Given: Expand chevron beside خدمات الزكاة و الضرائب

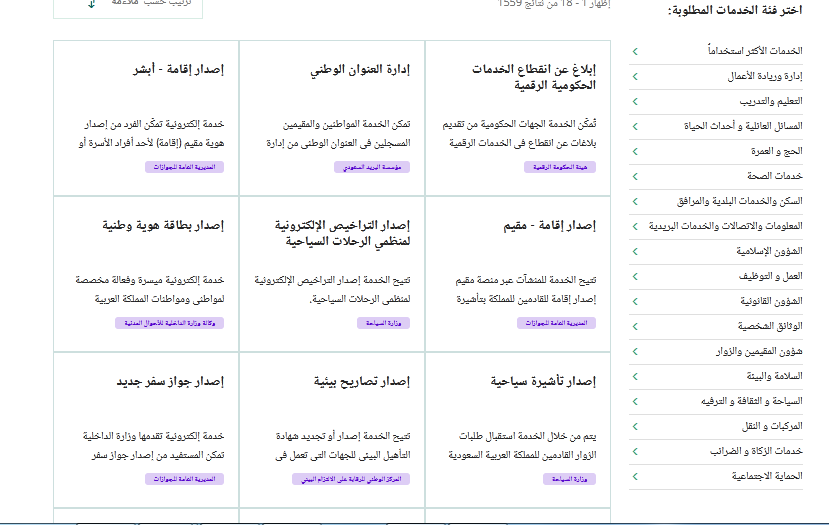Looking at the screenshot, I should 635,452.
